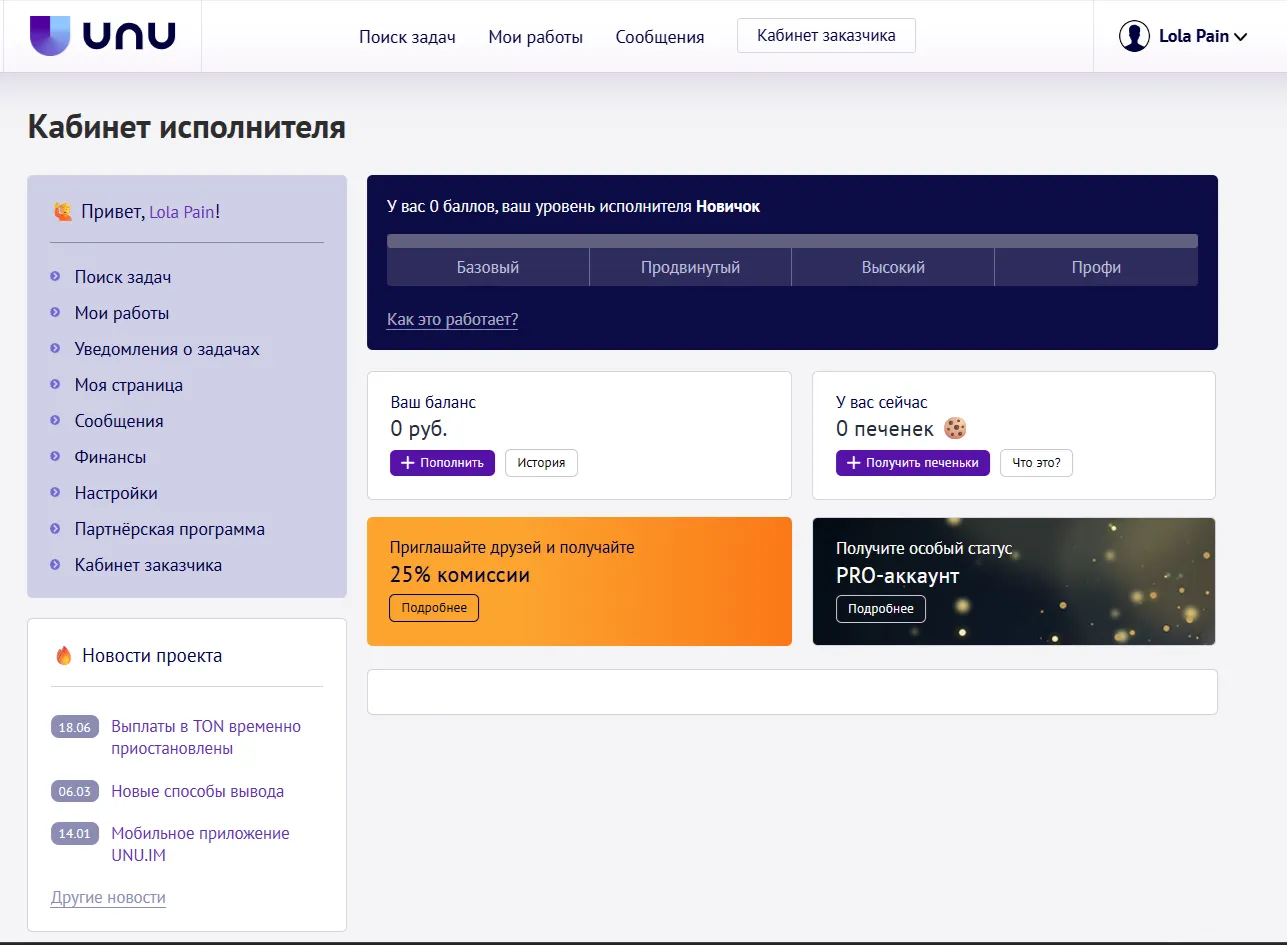Click the Высокий level segment
This screenshot has width=1287, height=945.
893,267
